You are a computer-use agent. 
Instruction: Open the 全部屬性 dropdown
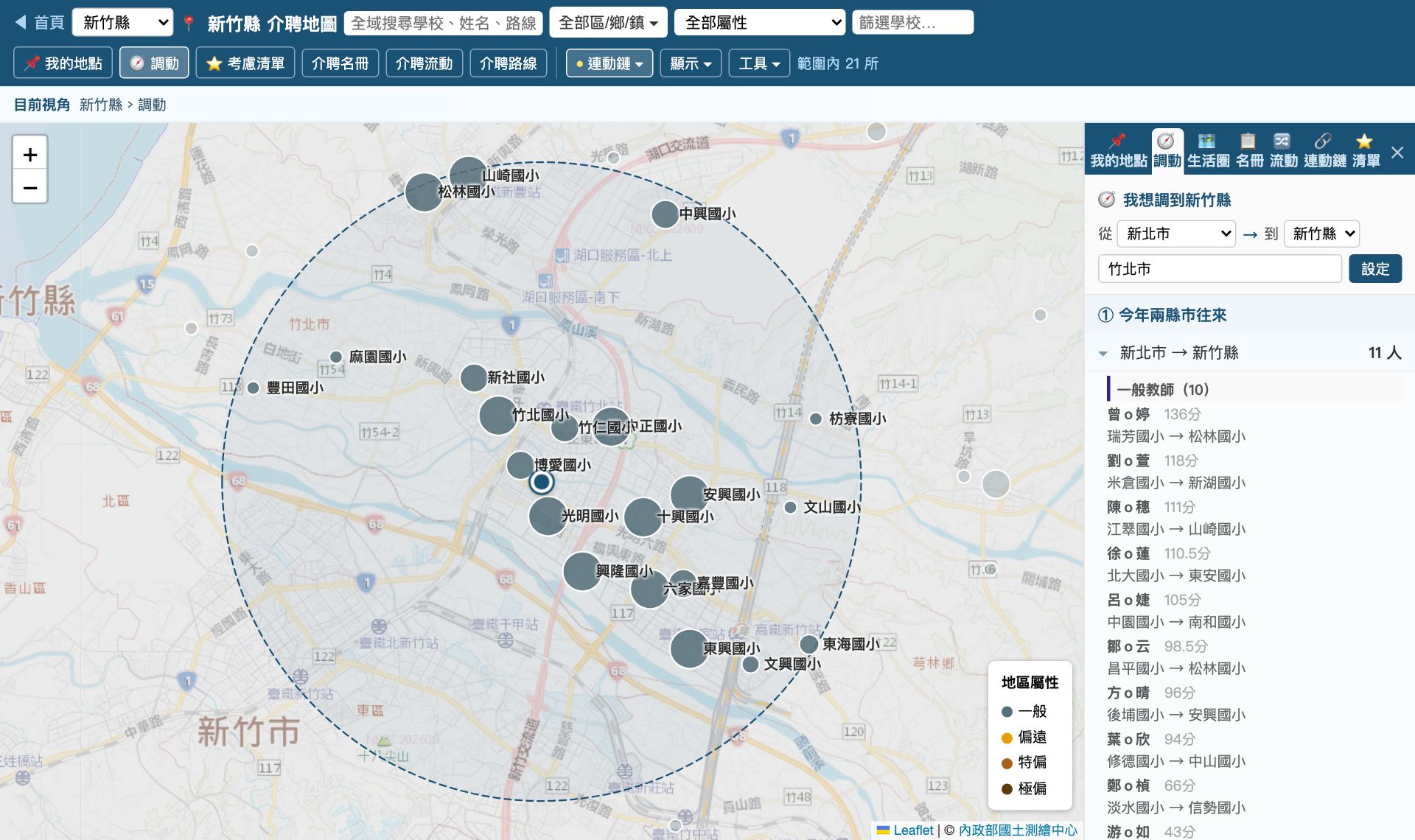click(760, 23)
